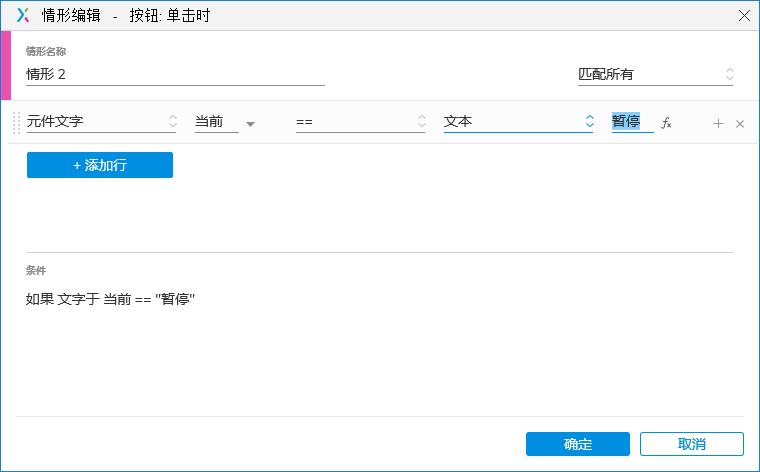
Task: Click the 情形 2 case name field
Action: click(175, 75)
